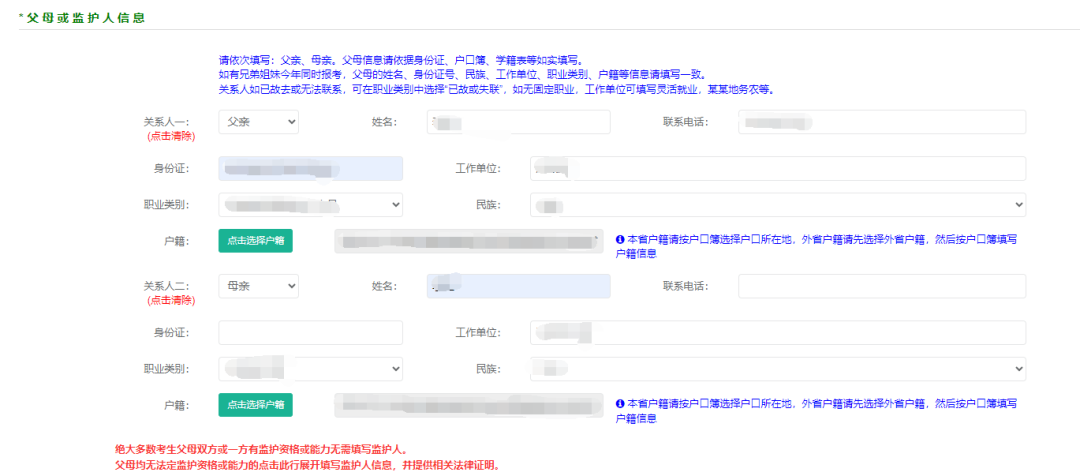Click info icon beside 关系人二 户籍 hint
The image size is (1080, 476).
(619, 404)
